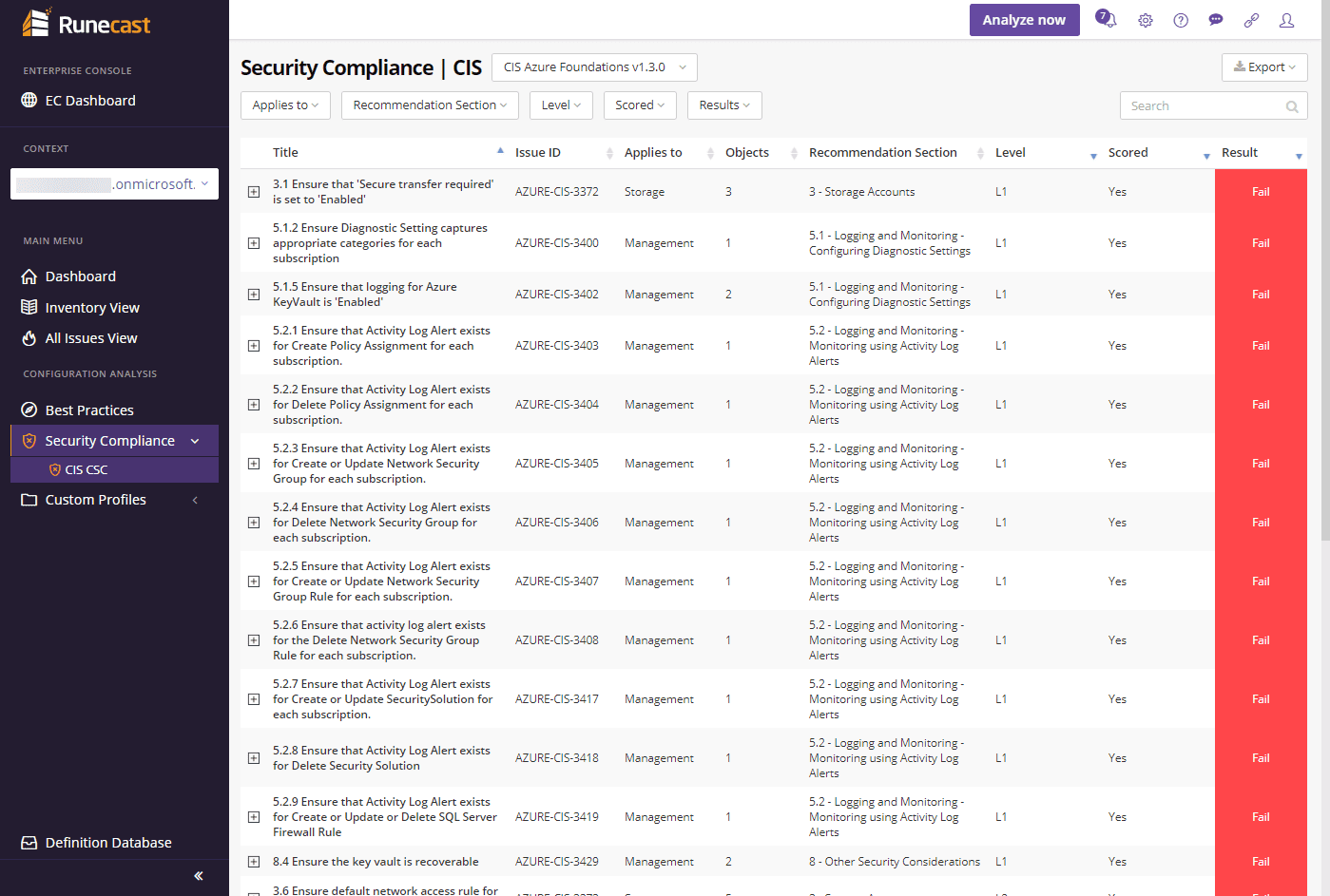Expand the AZURE-CIS-3372 row
Viewport: 1330px width, 896px height.
[254, 192]
